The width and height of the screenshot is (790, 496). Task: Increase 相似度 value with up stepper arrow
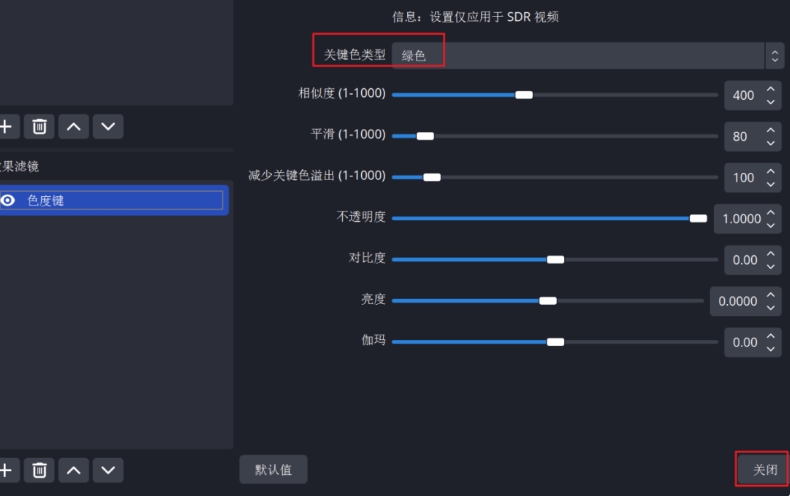(x=770, y=89)
